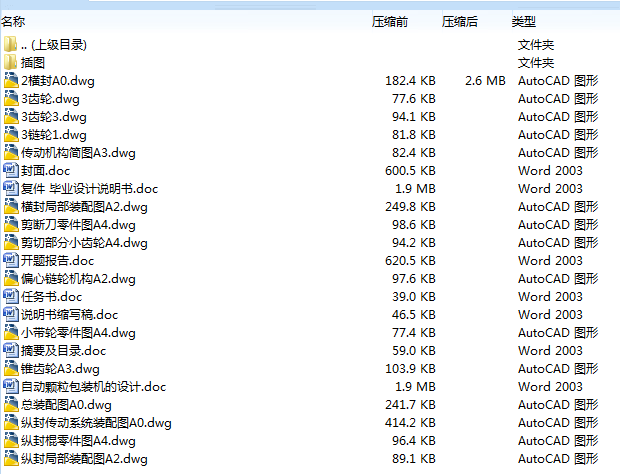Click the 说明书缩写稿.doc Word icon
620x474 pixels.
(11, 314)
